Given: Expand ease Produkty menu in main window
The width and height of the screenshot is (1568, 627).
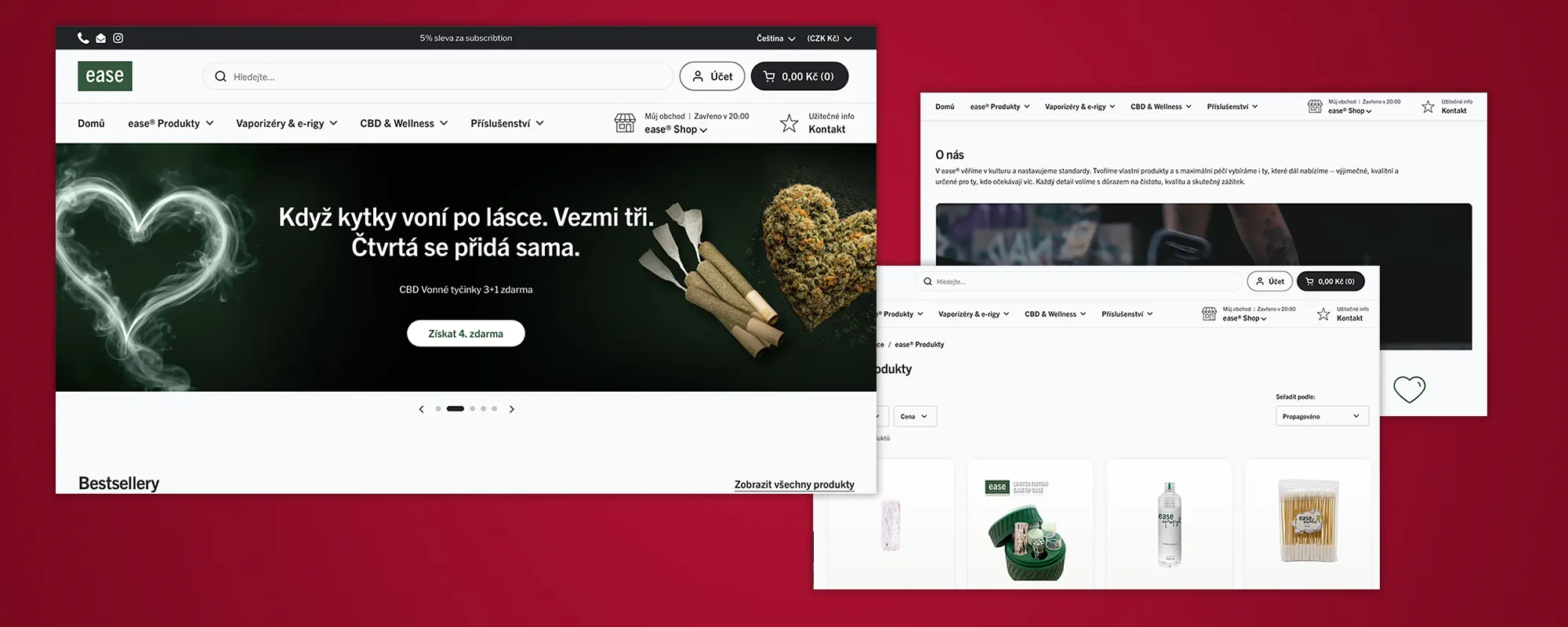Looking at the screenshot, I should coord(171,124).
